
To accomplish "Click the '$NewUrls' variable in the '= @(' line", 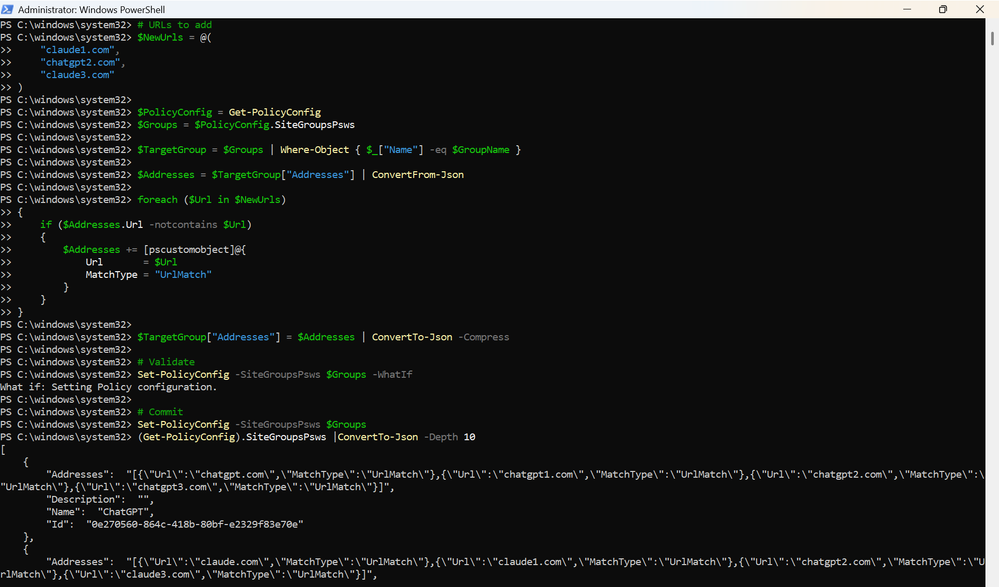I will point(160,38).
